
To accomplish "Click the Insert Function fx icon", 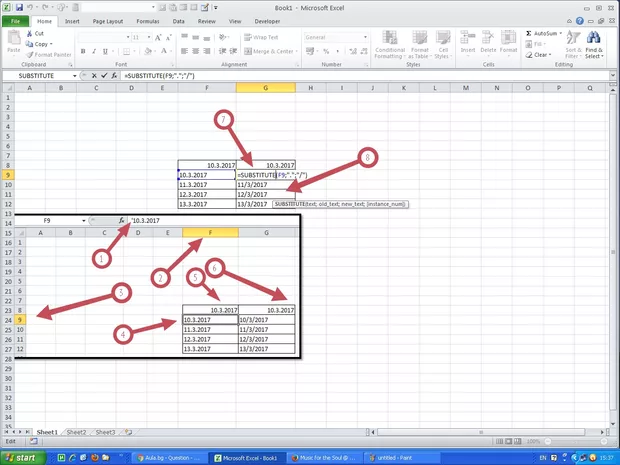I will (116, 76).
